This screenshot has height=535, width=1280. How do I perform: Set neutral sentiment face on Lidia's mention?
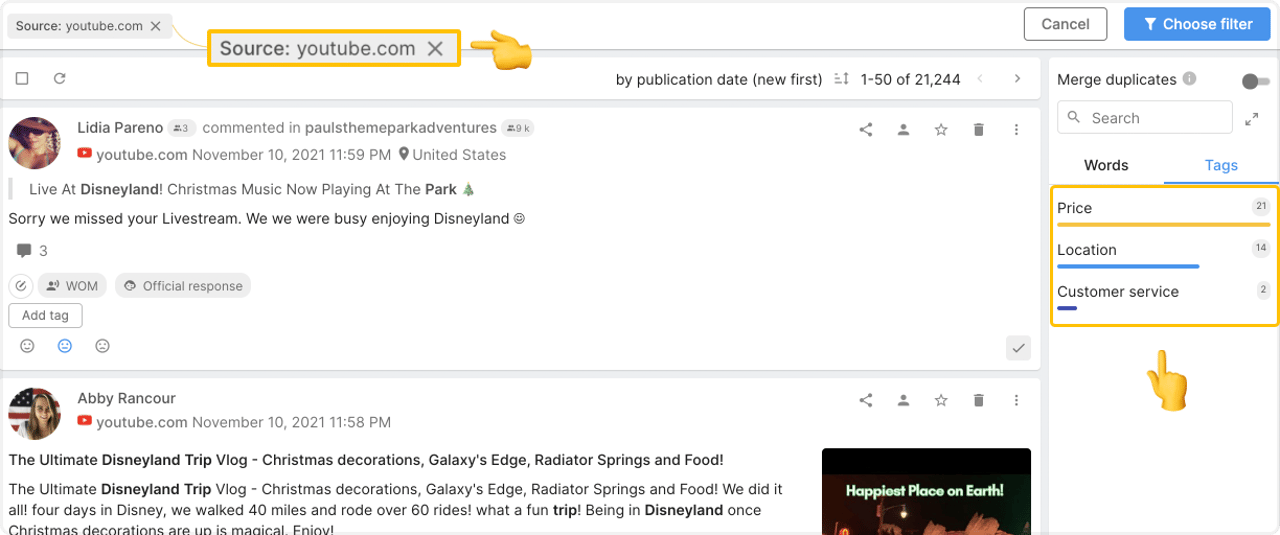65,346
